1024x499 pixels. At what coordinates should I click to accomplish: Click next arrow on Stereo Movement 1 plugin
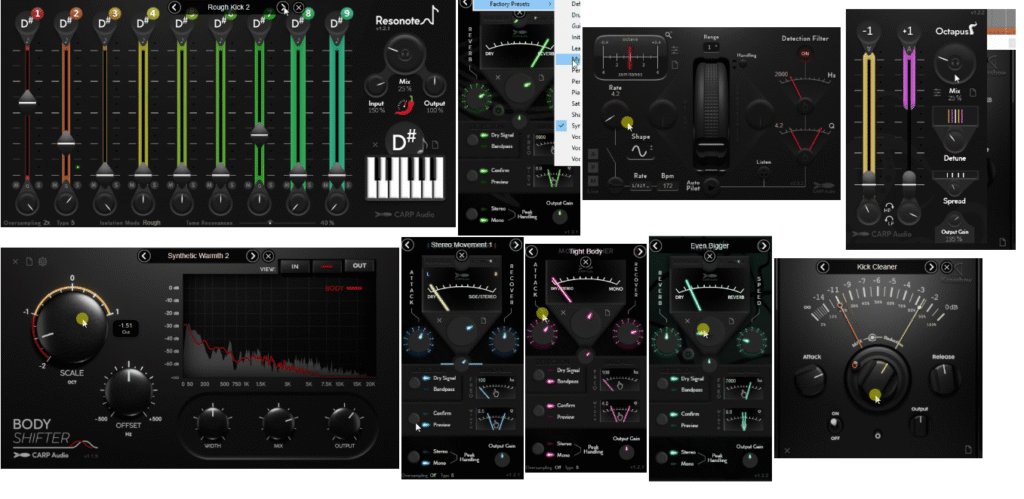point(515,245)
